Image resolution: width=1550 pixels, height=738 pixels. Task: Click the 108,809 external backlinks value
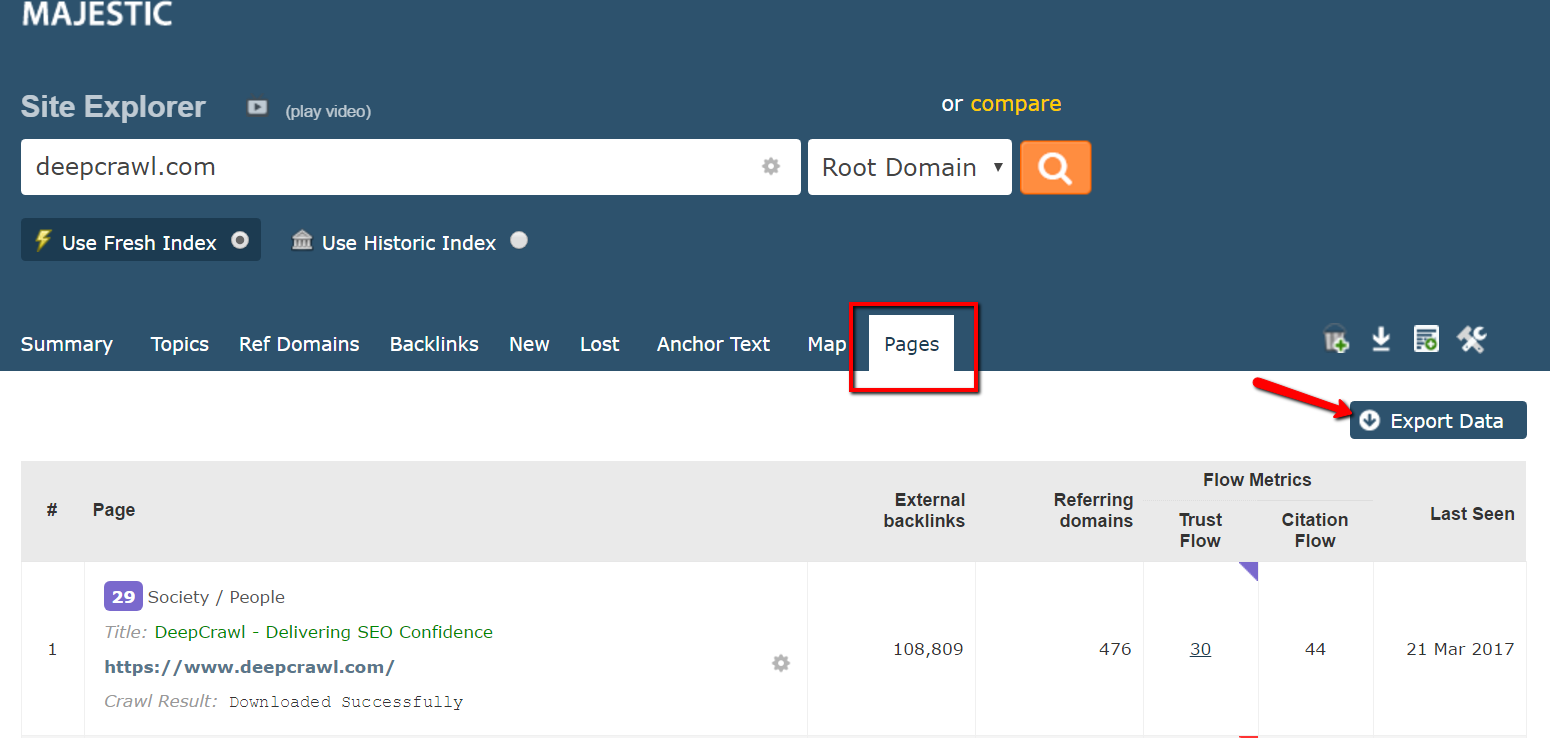[x=928, y=649]
